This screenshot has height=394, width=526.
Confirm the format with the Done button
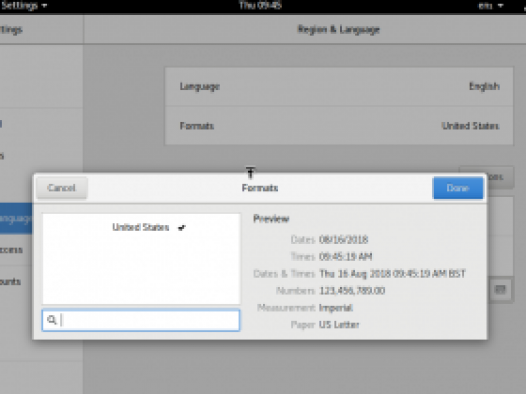click(x=458, y=188)
